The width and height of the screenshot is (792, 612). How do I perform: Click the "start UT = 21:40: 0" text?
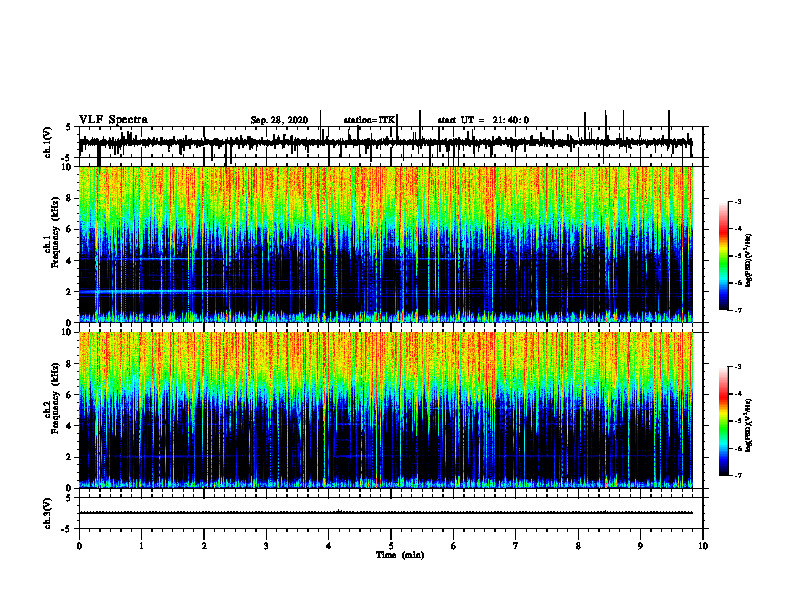coord(483,120)
